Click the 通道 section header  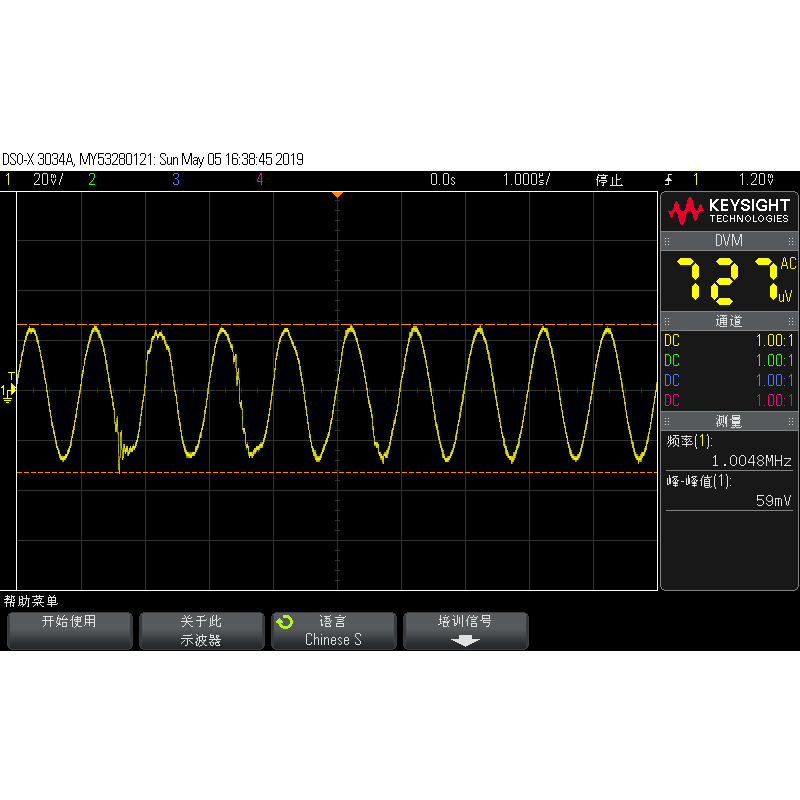pos(729,321)
